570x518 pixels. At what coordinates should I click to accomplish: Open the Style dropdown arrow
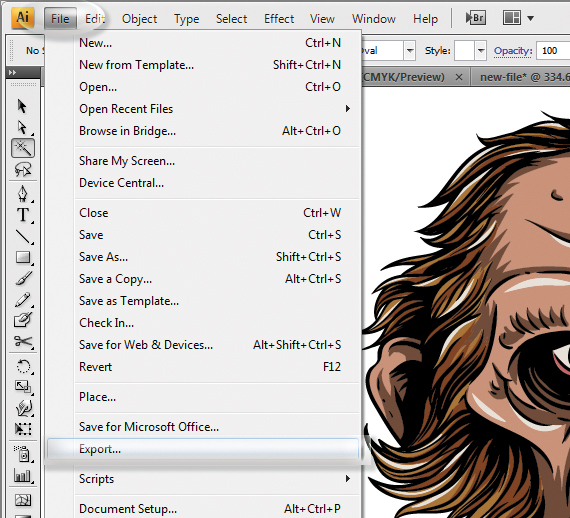point(481,51)
